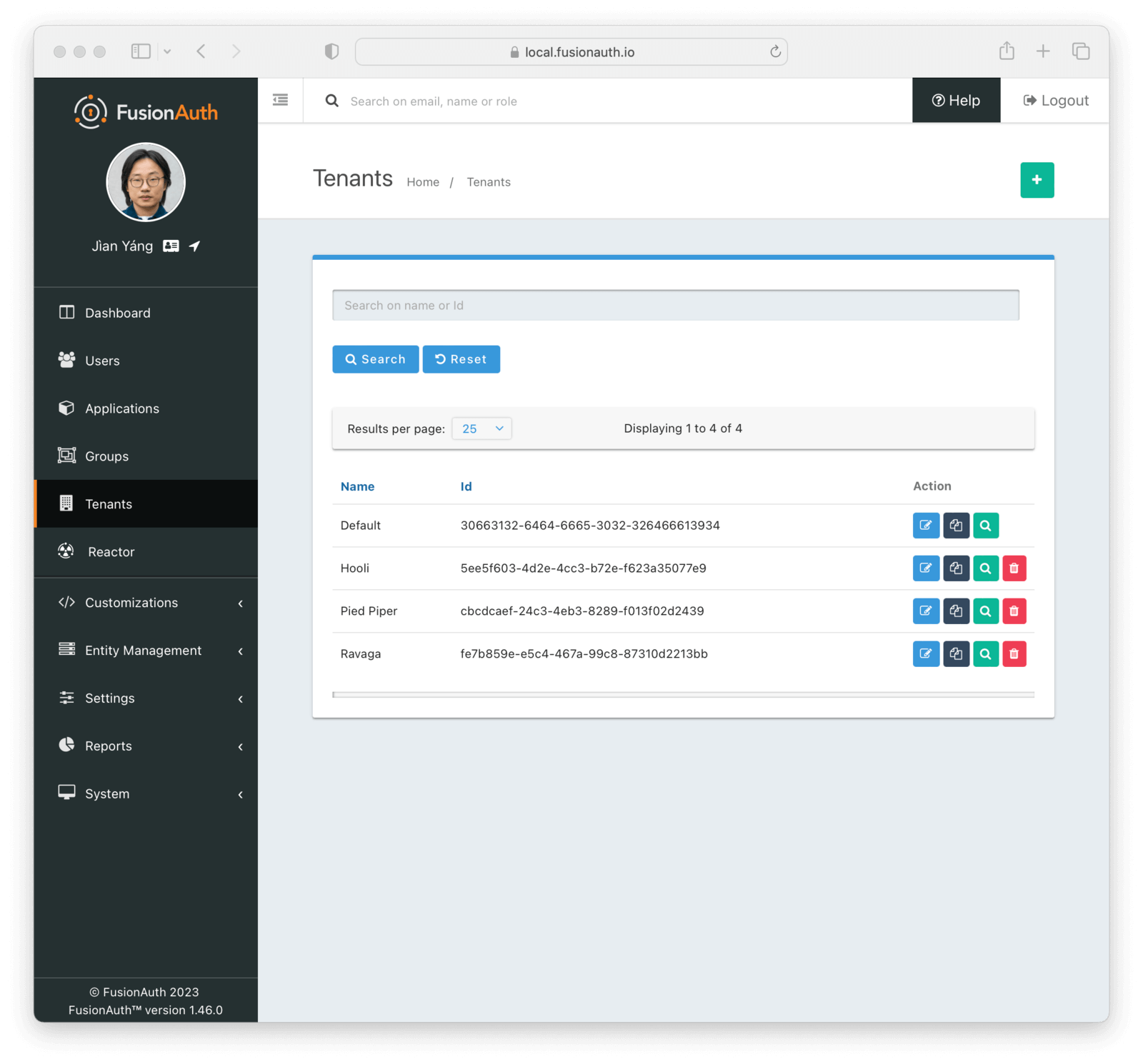Select Tenants in the sidebar

146,504
